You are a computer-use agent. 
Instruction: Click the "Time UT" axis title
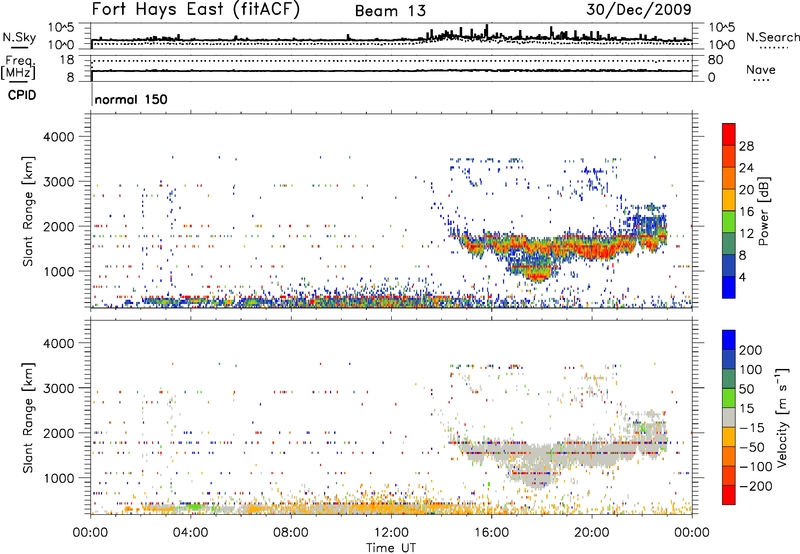[x=391, y=548]
